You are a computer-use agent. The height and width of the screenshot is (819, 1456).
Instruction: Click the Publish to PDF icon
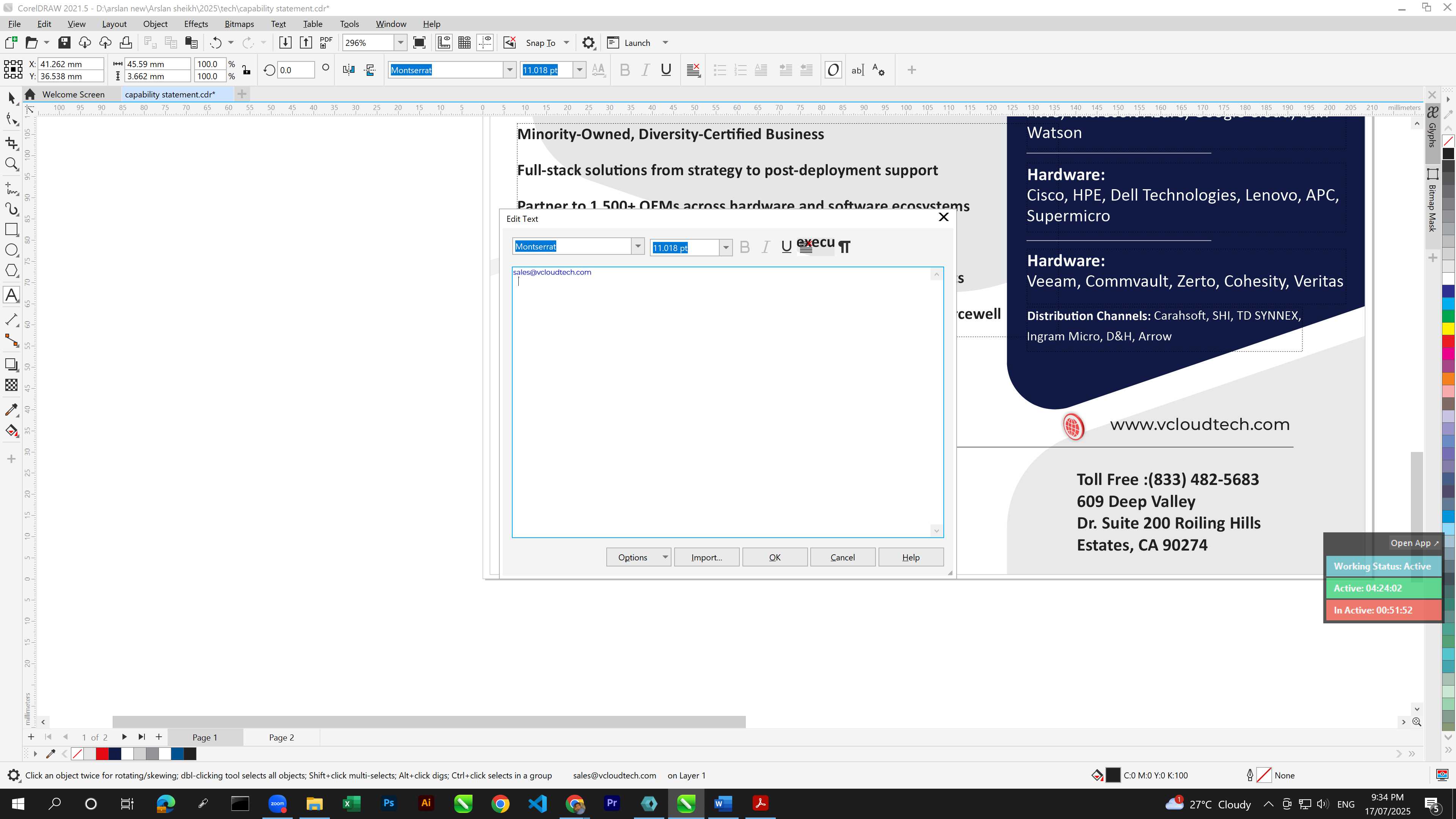click(326, 42)
